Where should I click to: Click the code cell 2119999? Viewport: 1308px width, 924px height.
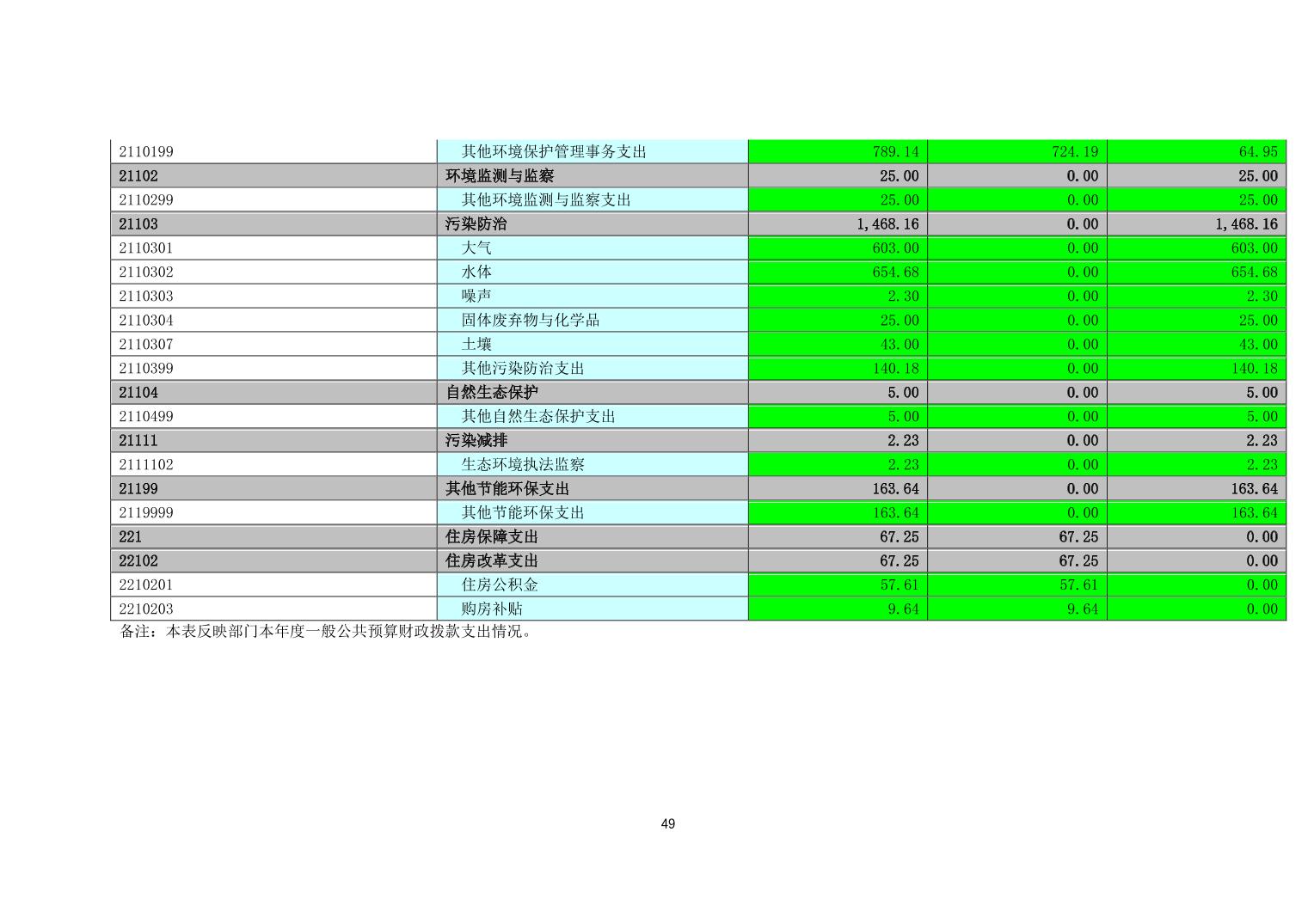pos(146,513)
